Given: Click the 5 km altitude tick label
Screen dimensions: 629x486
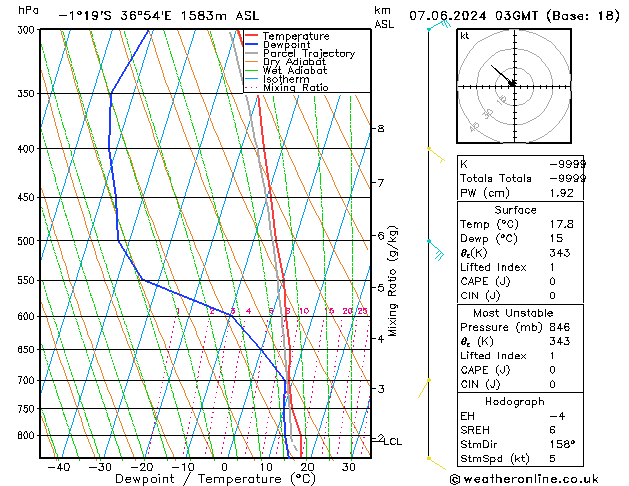Looking at the screenshot, I should (x=381, y=288).
